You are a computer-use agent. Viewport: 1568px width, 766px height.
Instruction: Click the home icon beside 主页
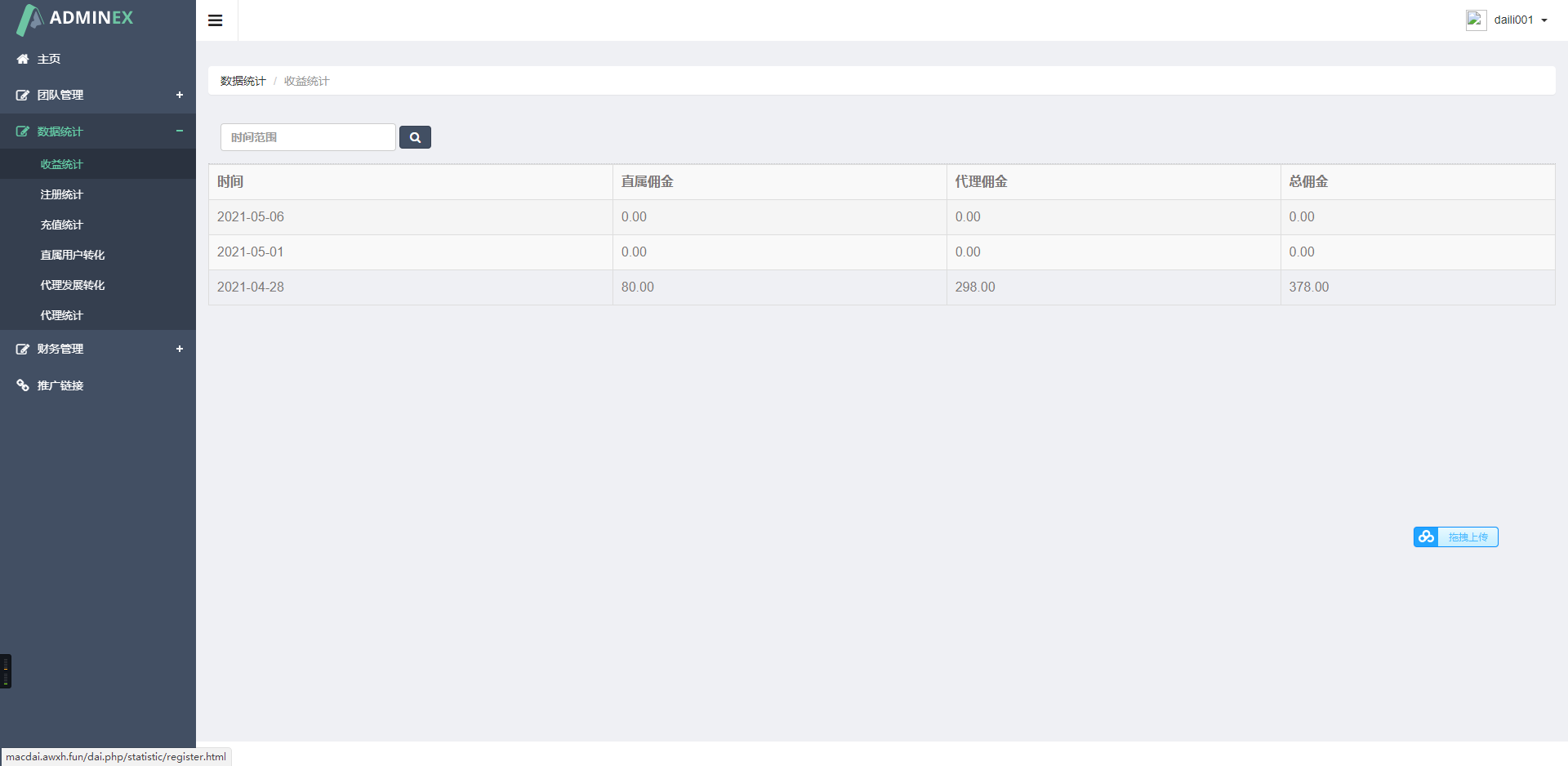point(23,59)
